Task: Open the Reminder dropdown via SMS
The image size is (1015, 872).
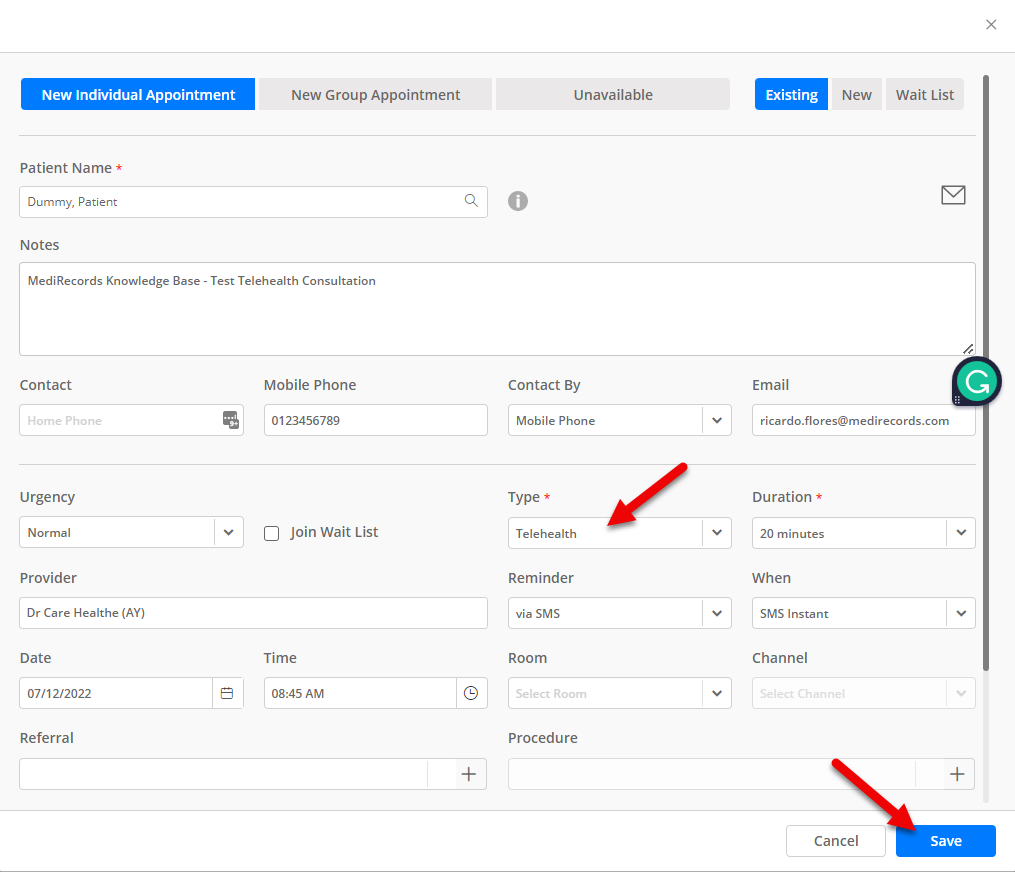Action: point(619,613)
